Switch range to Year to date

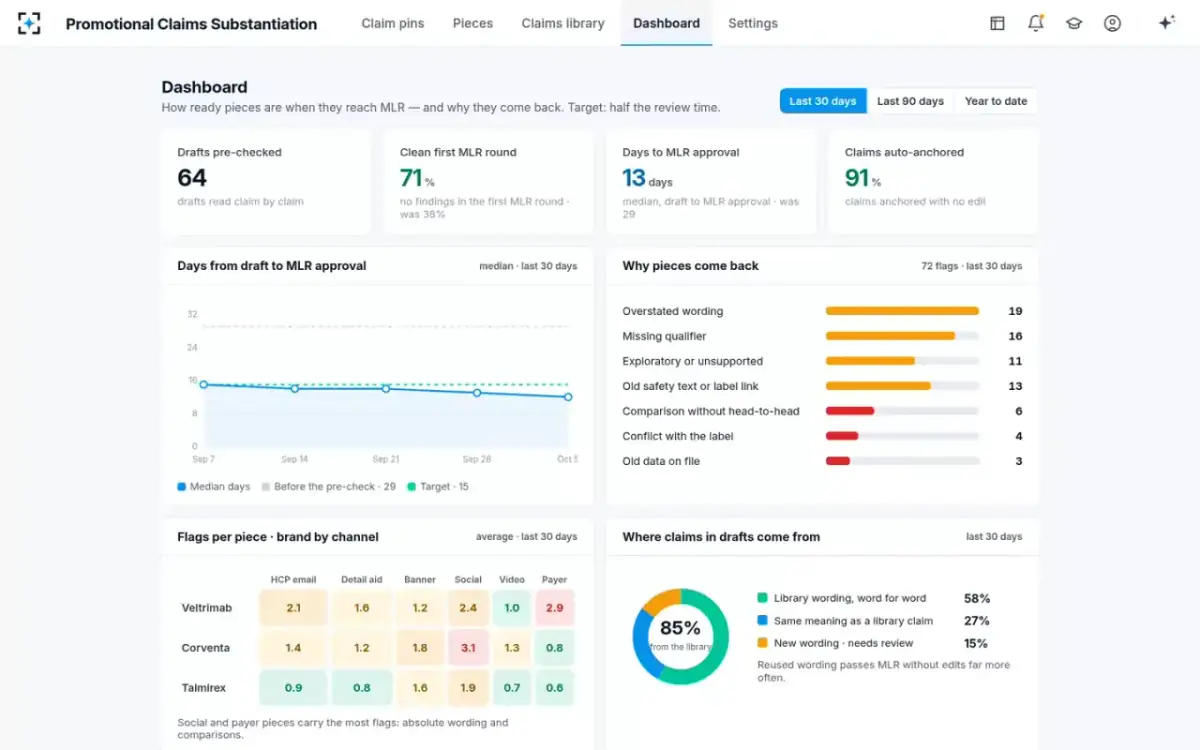click(995, 101)
